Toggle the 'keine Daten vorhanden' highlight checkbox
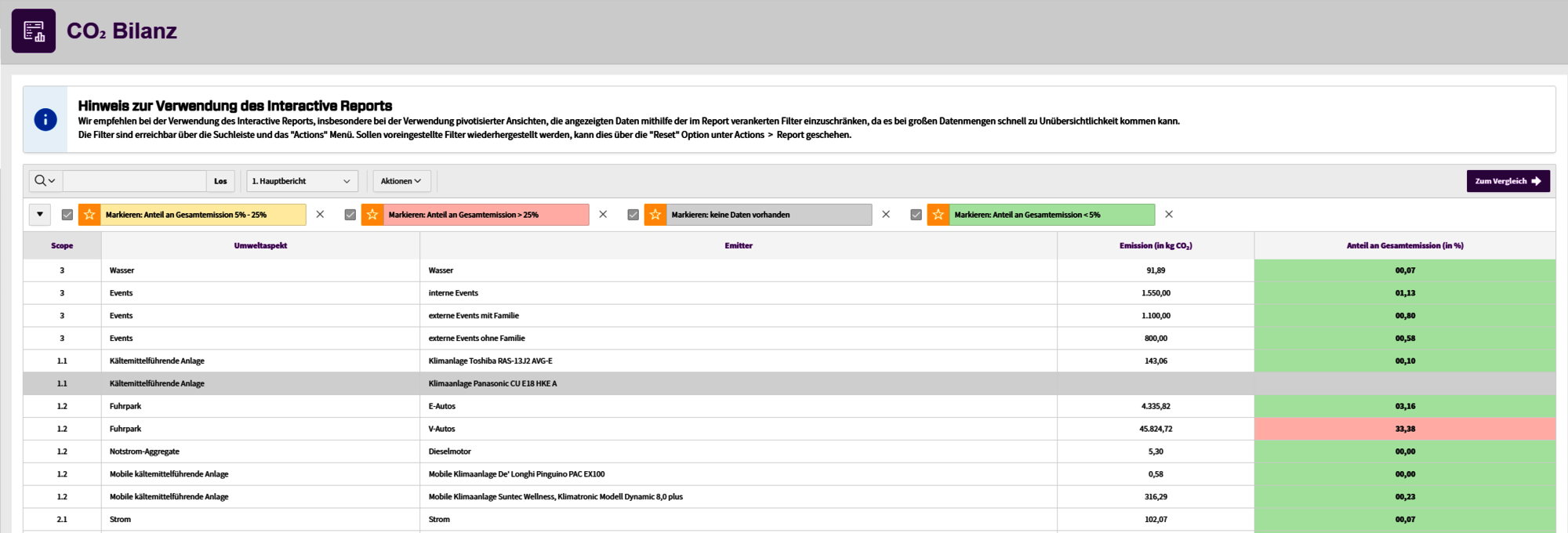This screenshot has height=533, width=1568. (633, 215)
